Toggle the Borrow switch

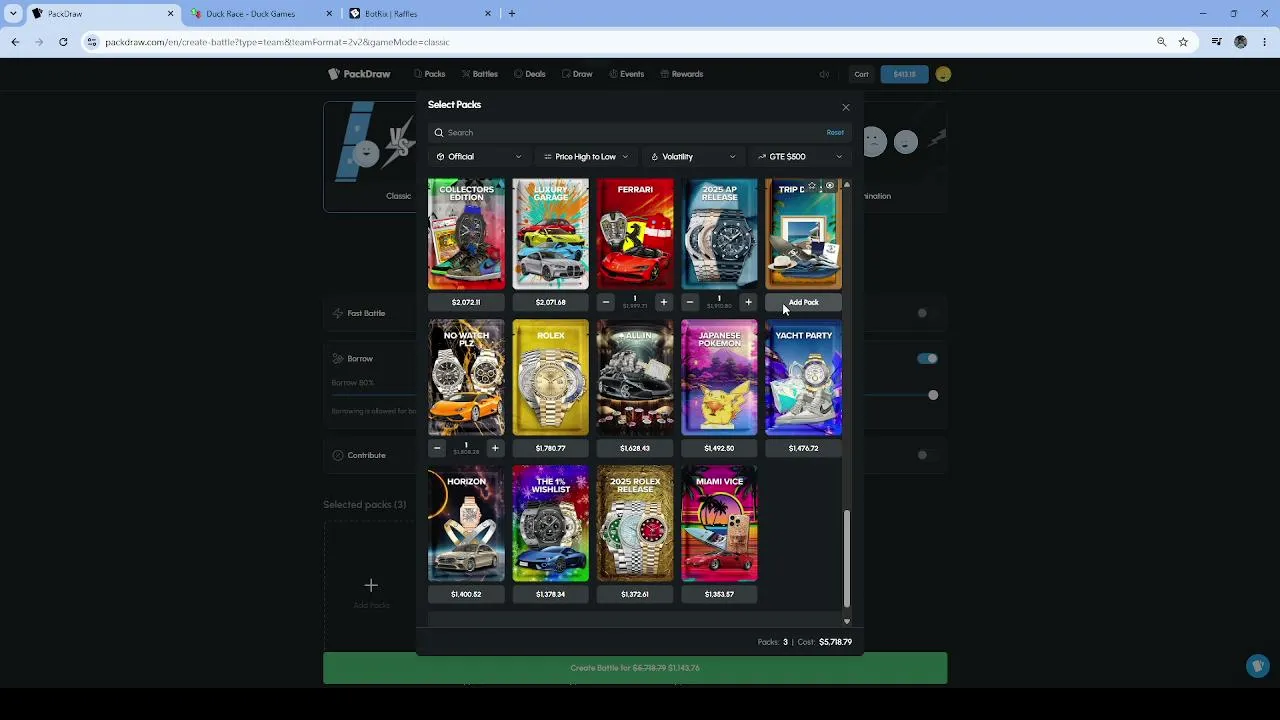pyautogui.click(x=927, y=358)
